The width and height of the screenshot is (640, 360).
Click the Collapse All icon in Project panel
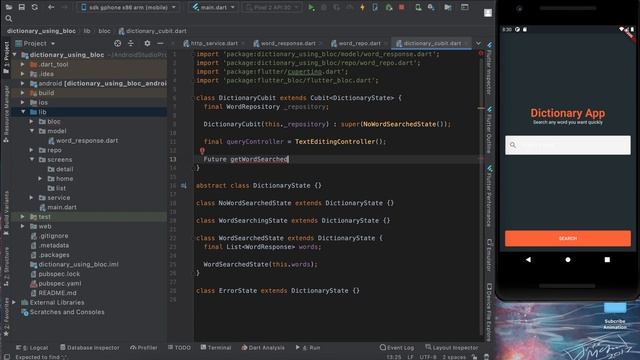(x=131, y=43)
